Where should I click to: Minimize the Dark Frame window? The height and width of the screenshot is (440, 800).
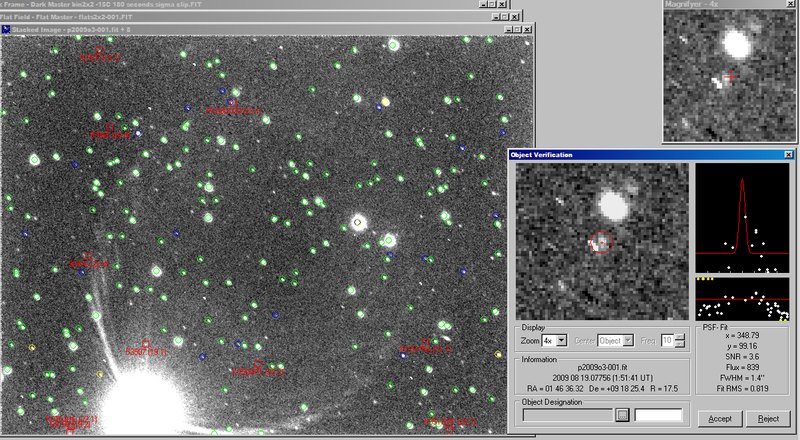point(483,4)
